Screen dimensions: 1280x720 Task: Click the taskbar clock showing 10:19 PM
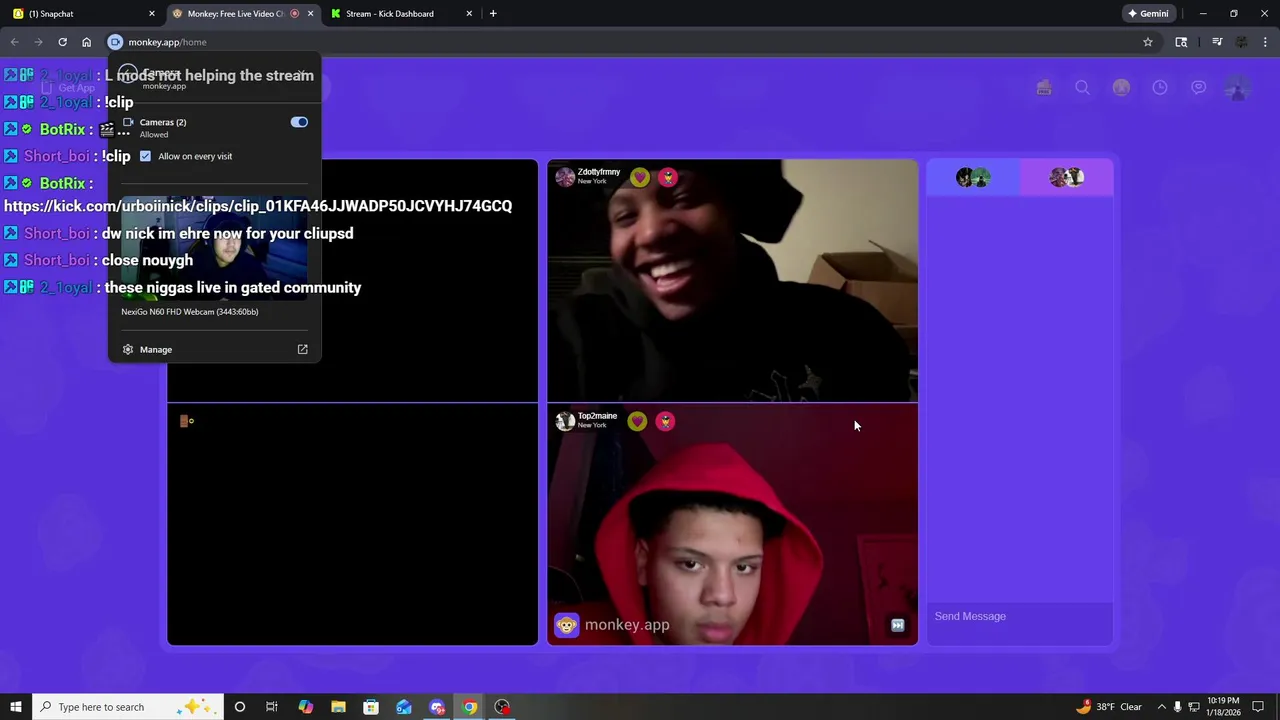1224,707
